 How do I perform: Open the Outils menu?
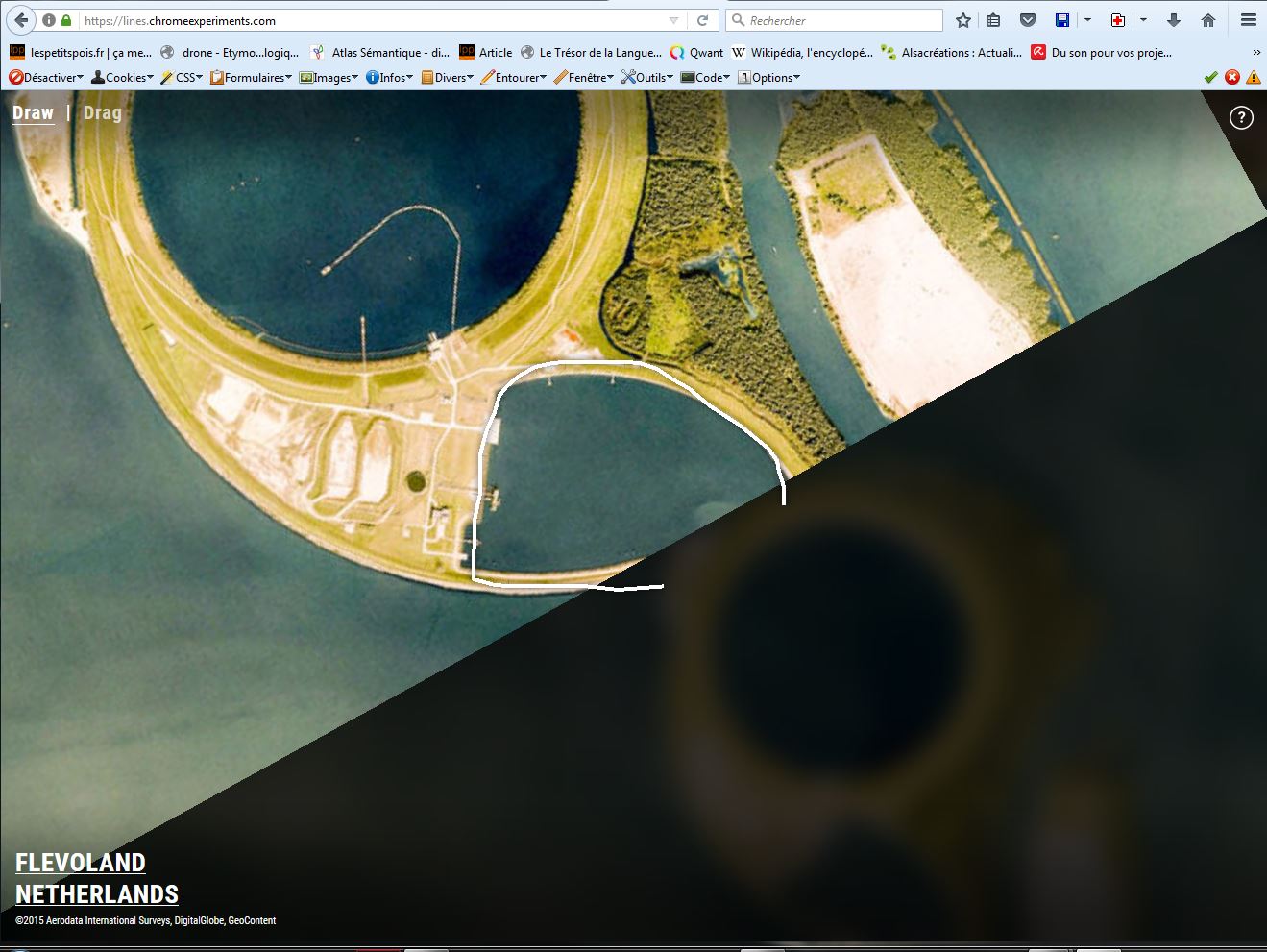click(x=646, y=77)
